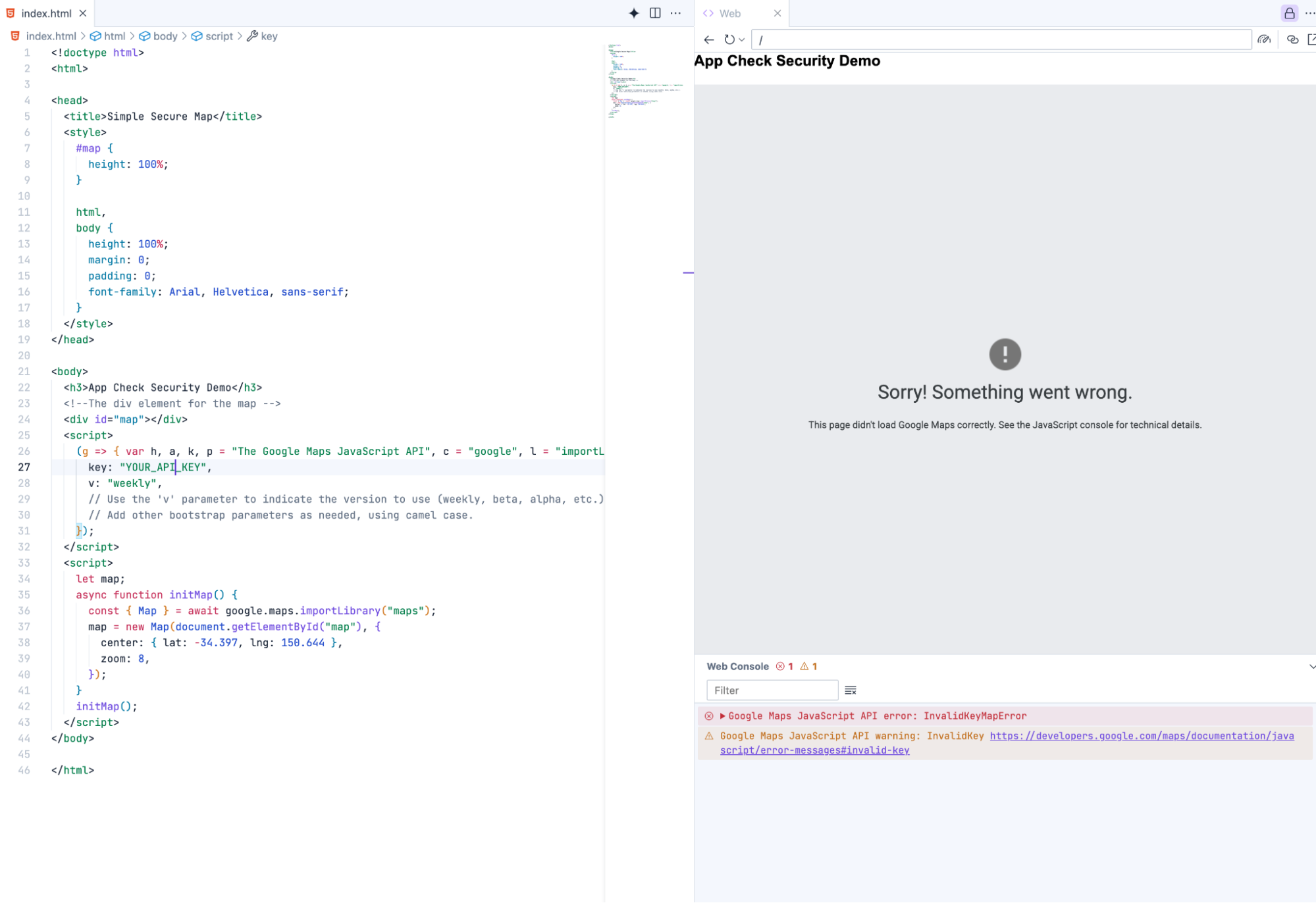Open the reload options dropdown chevron
The height and width of the screenshot is (903, 1316).
(x=743, y=39)
